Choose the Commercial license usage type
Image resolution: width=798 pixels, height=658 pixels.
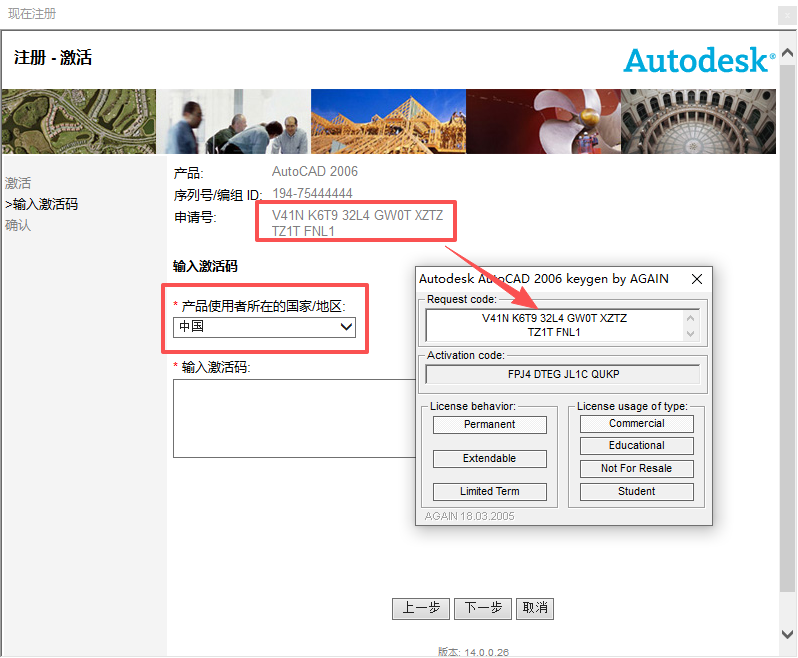(636, 424)
